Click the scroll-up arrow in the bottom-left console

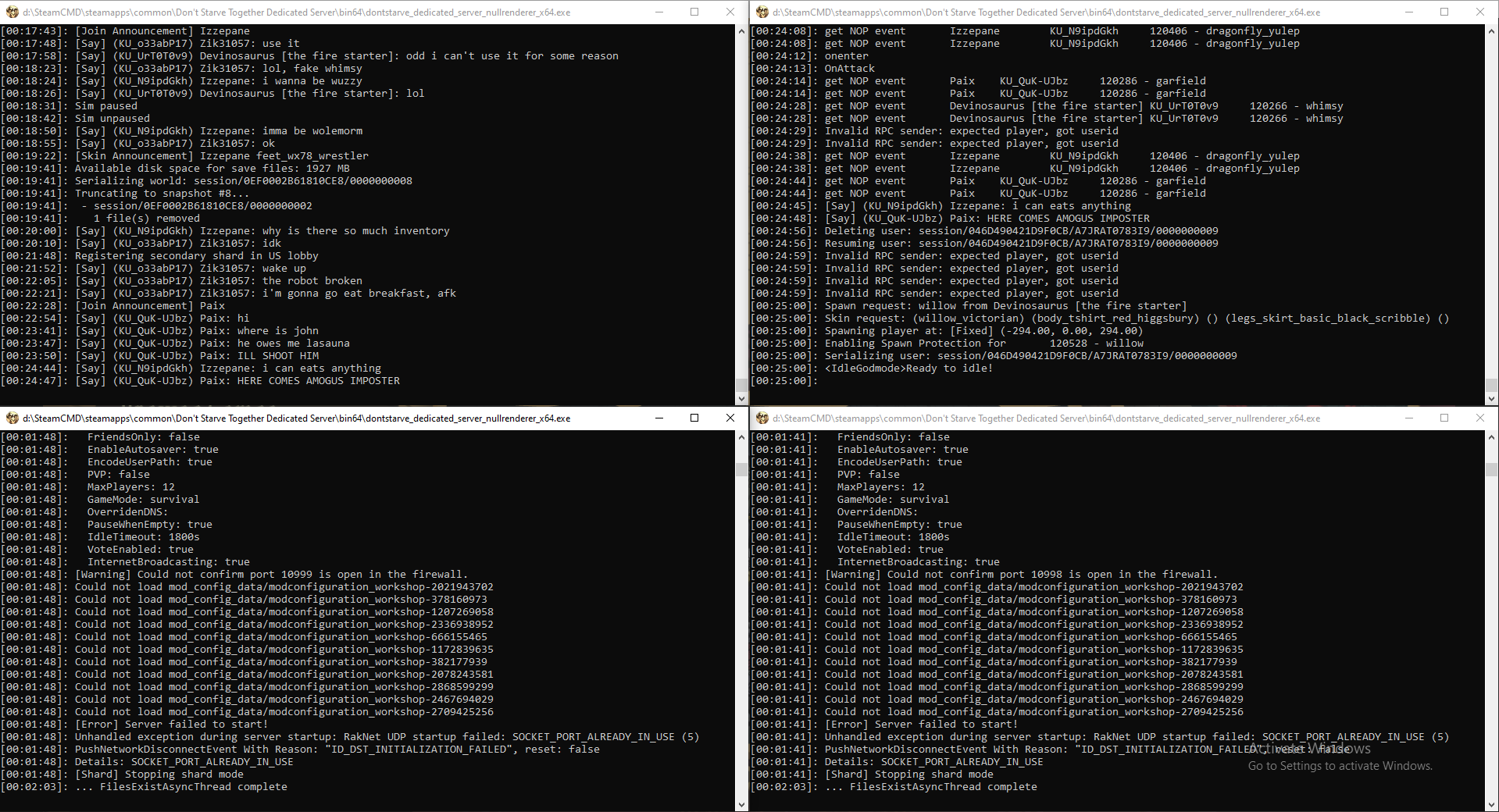(x=742, y=437)
